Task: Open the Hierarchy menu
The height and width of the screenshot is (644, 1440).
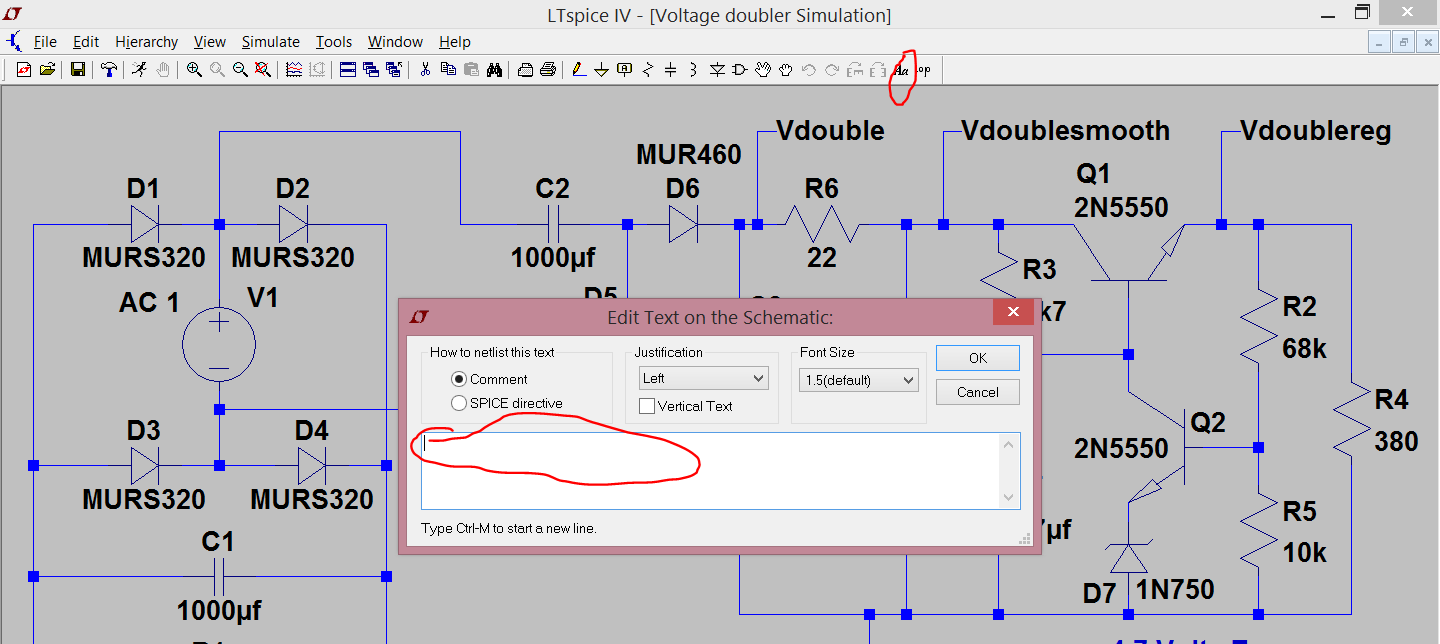Action: click(146, 42)
